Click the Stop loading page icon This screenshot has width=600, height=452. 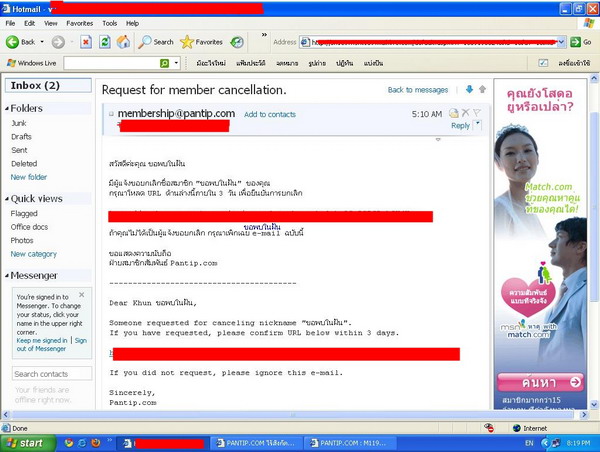[x=86, y=42]
